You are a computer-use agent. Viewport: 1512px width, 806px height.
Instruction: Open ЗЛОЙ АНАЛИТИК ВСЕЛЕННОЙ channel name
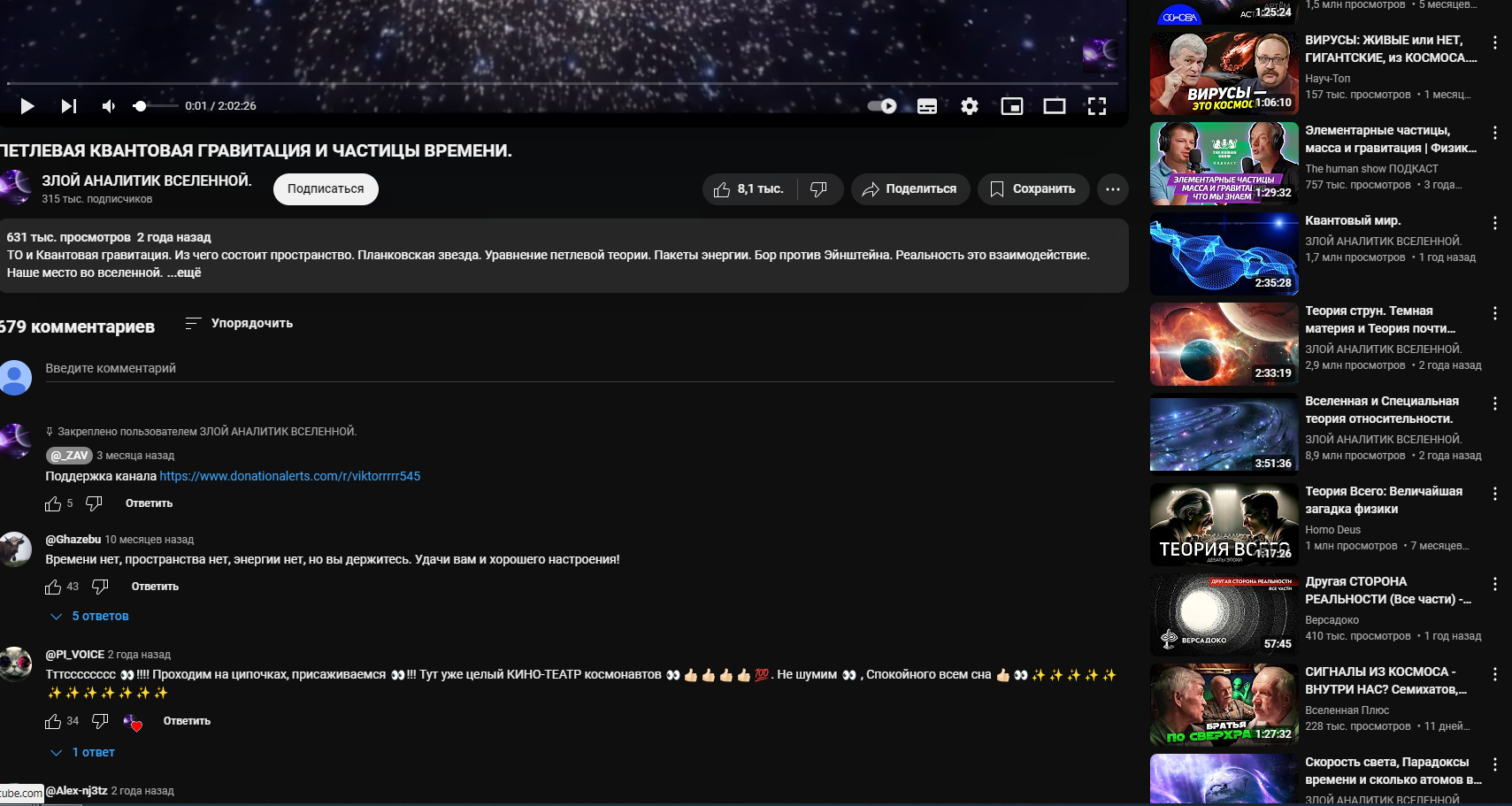tap(147, 180)
